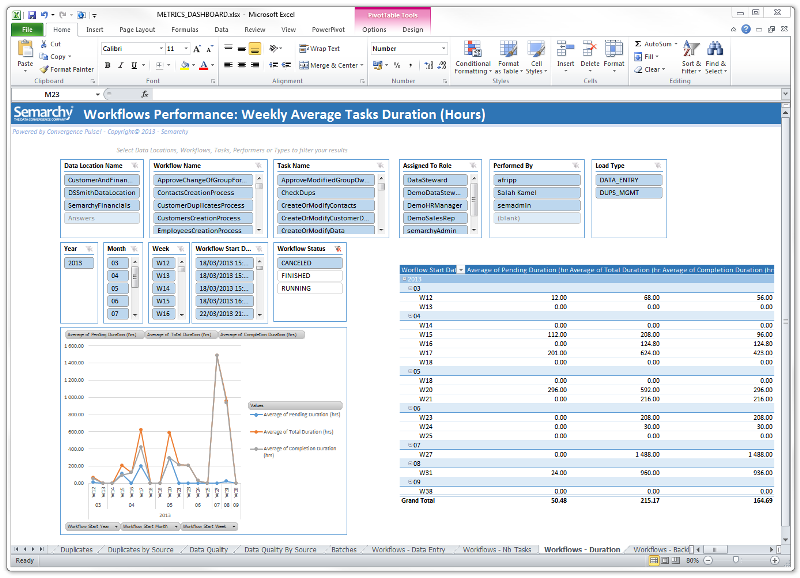Select SemarchyFinancials in the Data Location Name slicer
800x578 pixels.
102,206
